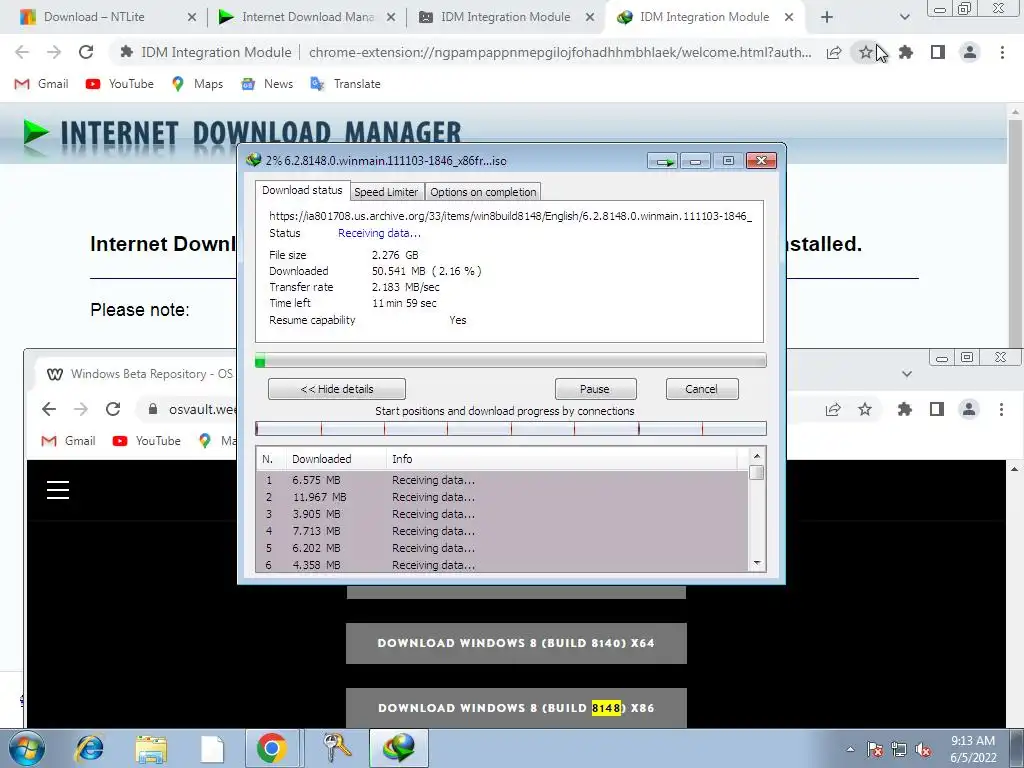
Task: Expand the tab search chevron in front window
Action: coord(904,18)
